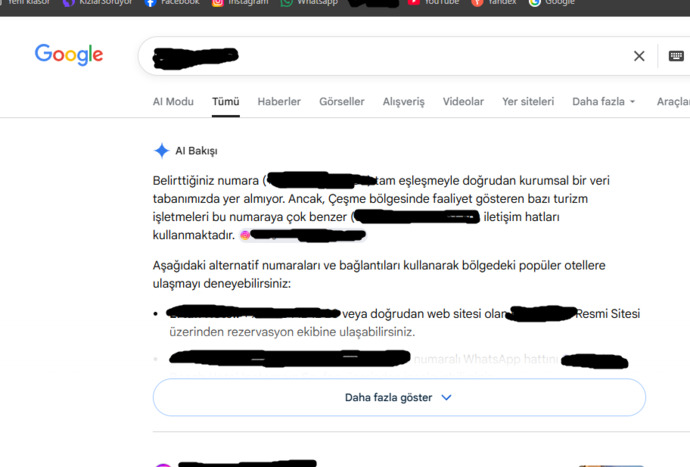This screenshot has height=467, width=690.
Task: Open the Araçlar search tools
Action: [673, 102]
